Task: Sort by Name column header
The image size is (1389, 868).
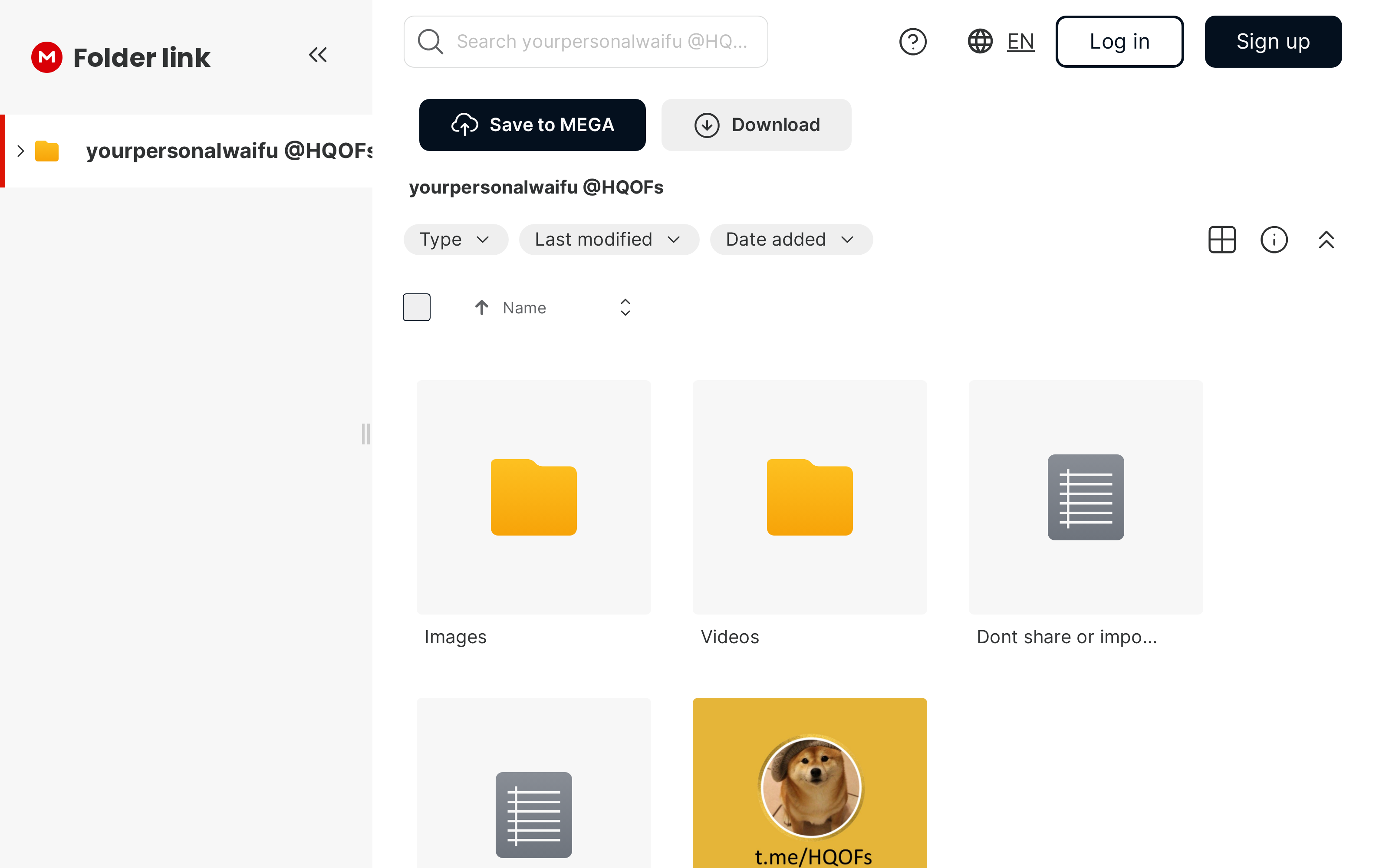Action: [523, 308]
